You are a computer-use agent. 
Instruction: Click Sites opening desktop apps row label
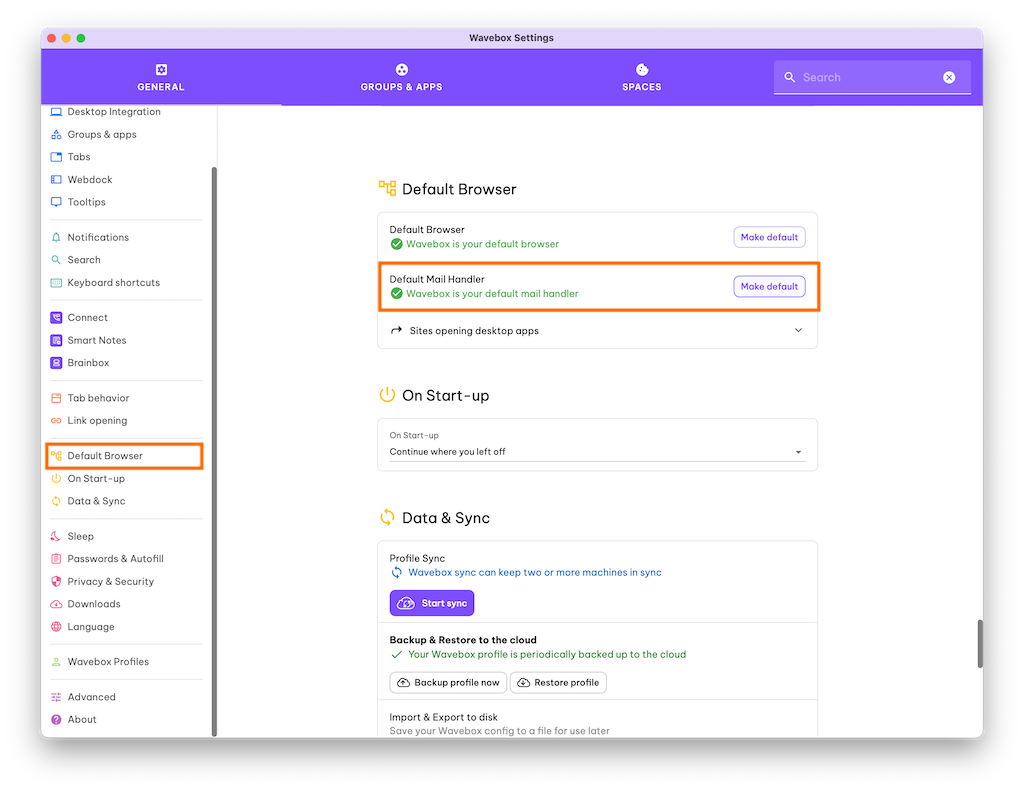pos(474,331)
